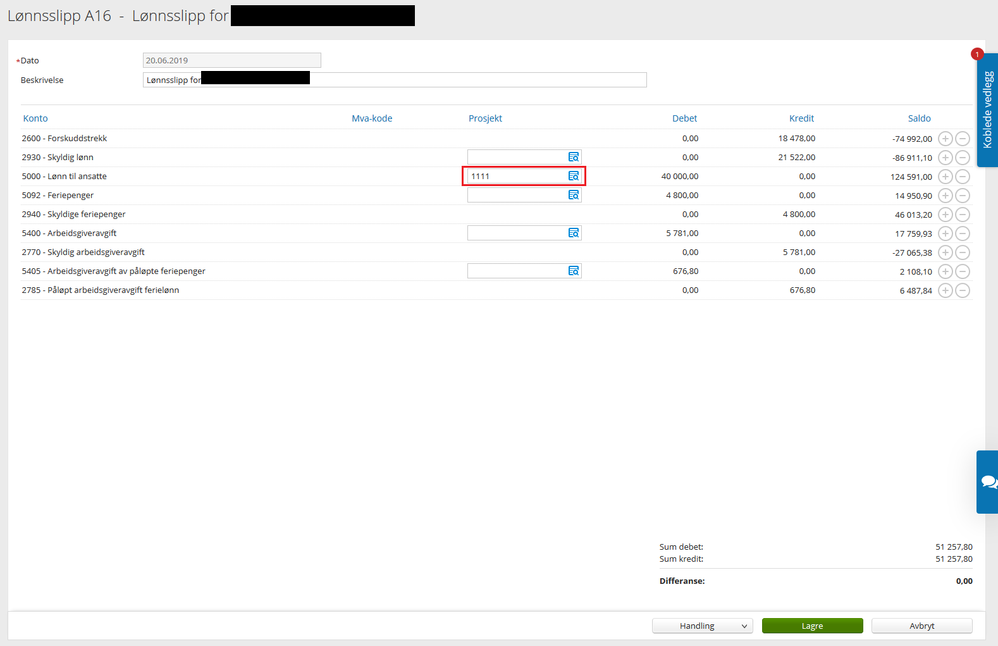
Task: Open project search on 5000 Lønn til ansatte
Action: click(x=573, y=176)
